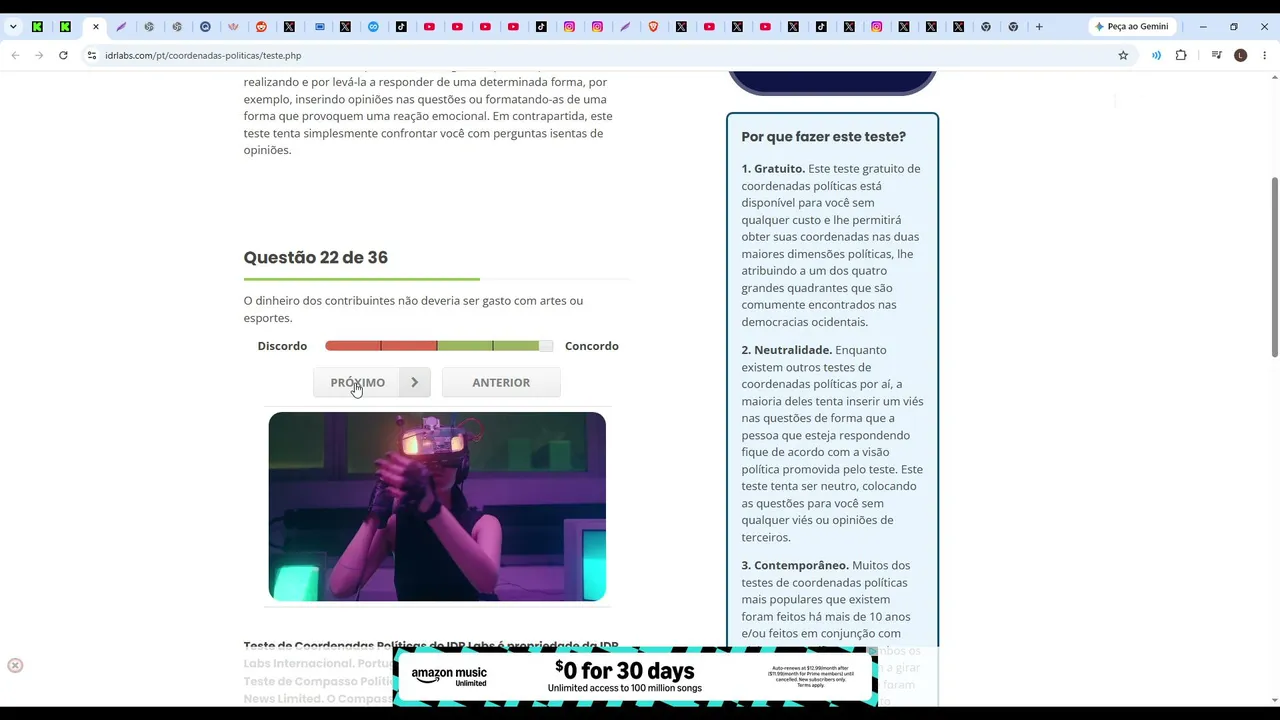Click the PRÓXIMO button
This screenshot has height=720, width=1280.
coord(357,382)
